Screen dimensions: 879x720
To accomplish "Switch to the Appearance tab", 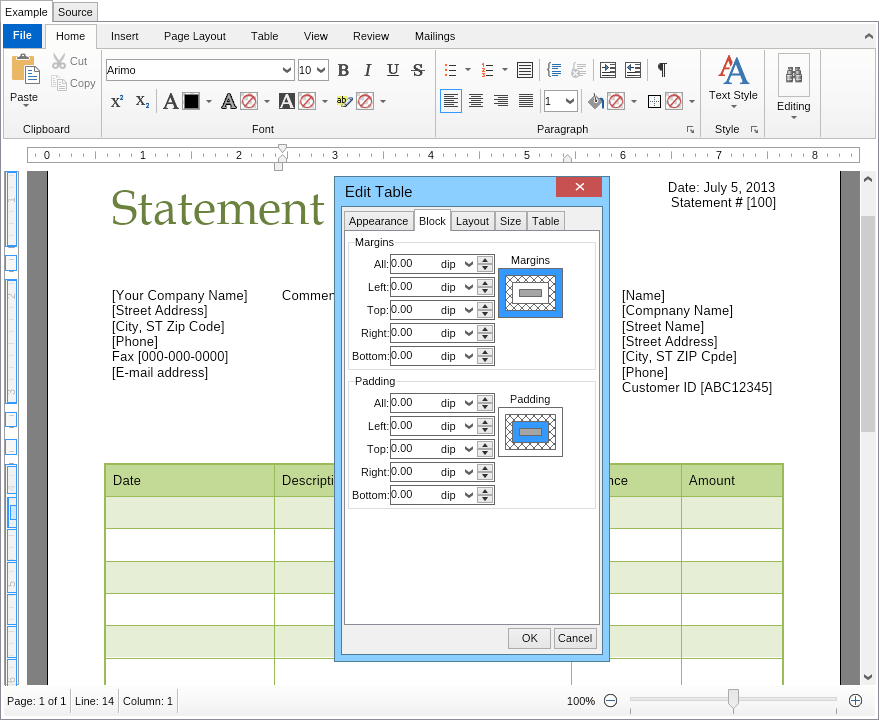I will point(378,221).
